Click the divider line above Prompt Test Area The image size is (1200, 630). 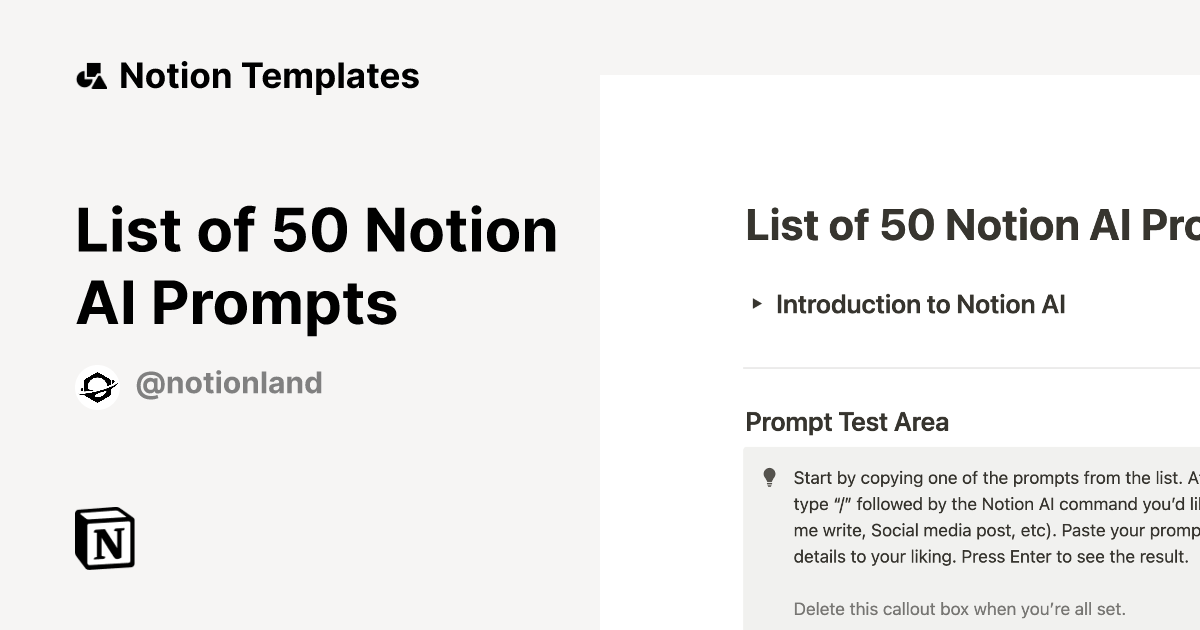970,368
